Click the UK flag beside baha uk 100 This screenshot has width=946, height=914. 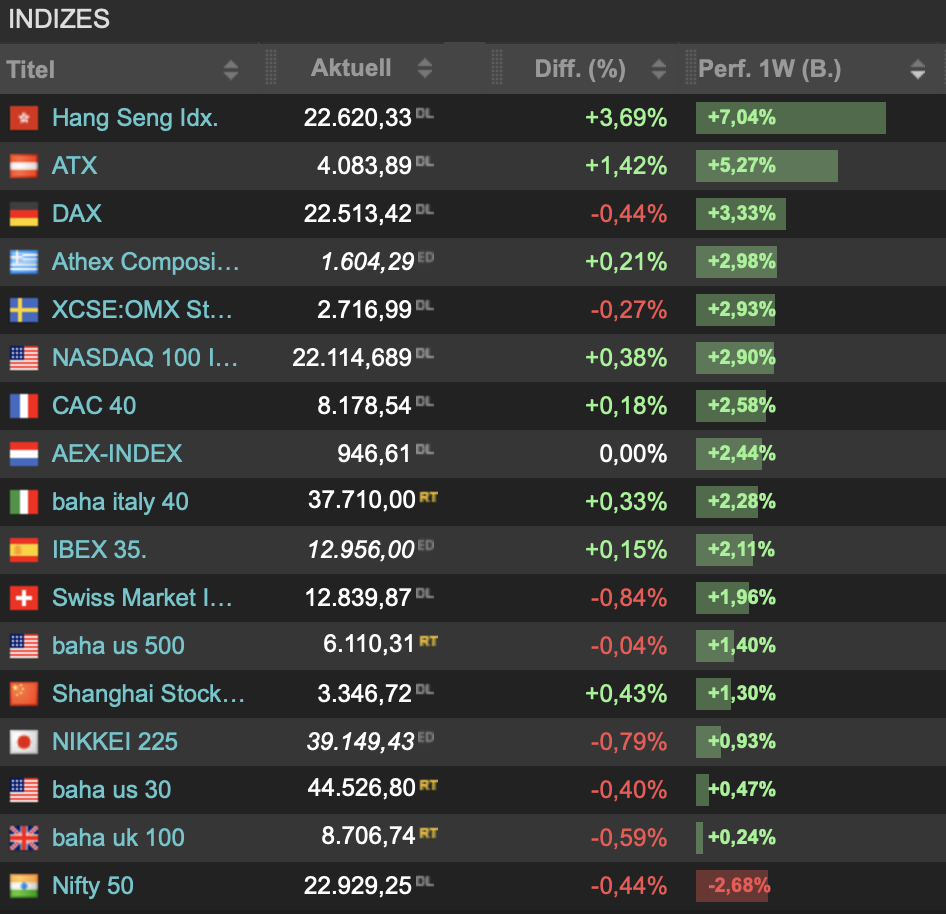pyautogui.click(x=24, y=837)
